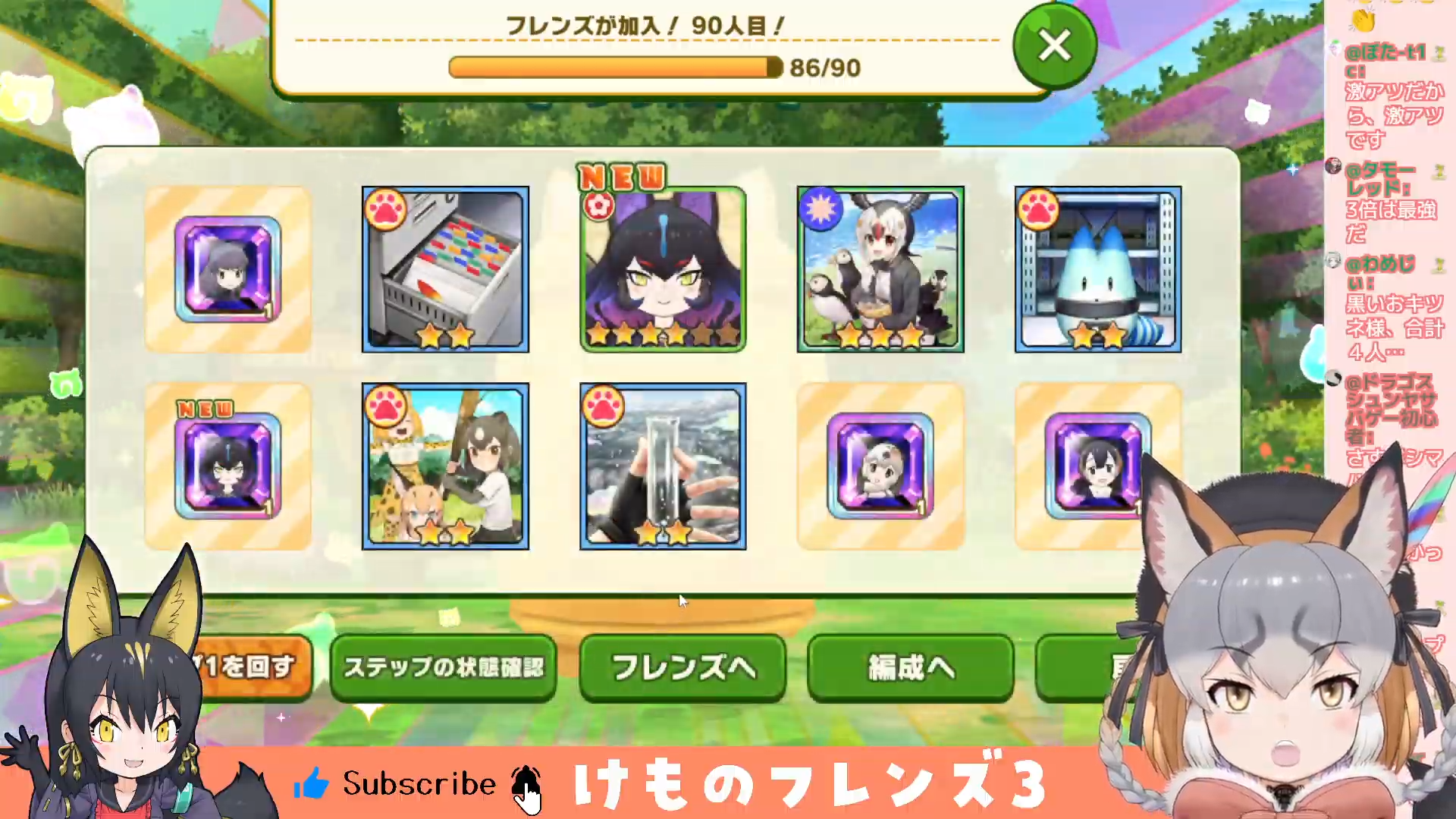Click the 86/90 friends progress bar
The image size is (1456, 819).
[616, 67]
